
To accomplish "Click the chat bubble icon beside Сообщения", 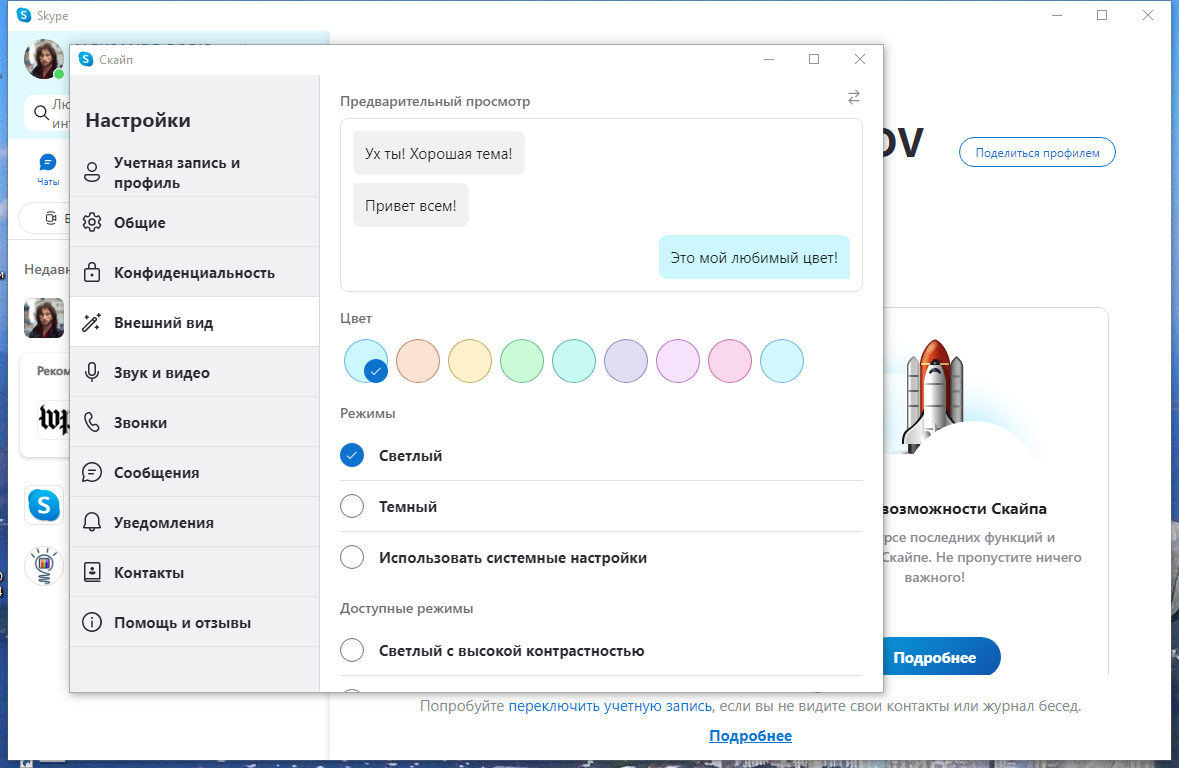I will tap(92, 472).
